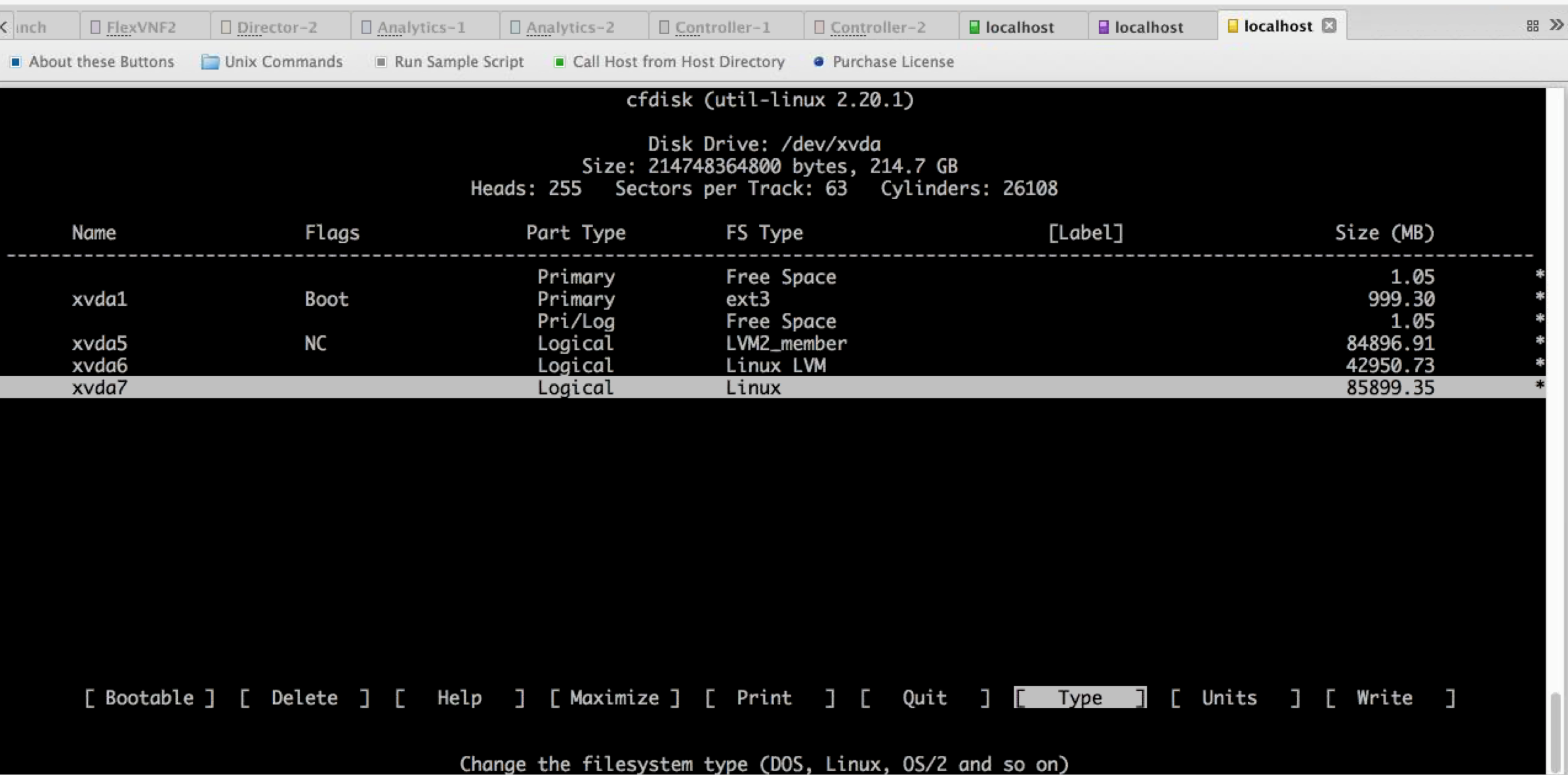This screenshot has height=775, width=1568.
Task: Close the active localhost tab
Action: (1329, 26)
